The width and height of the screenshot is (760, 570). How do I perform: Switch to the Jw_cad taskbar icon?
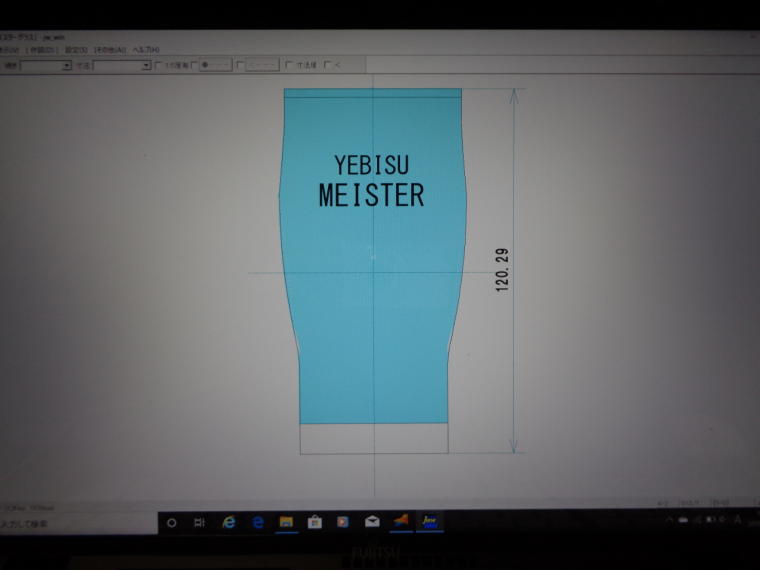(x=429, y=522)
